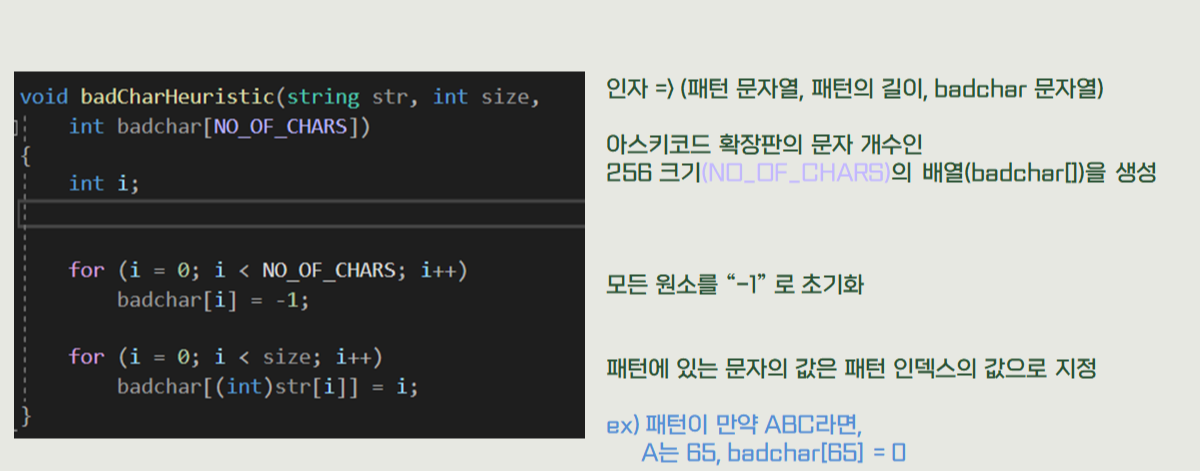Click the 'for (i = 0; i < NO_OF_CHARS; i++)' line

[269, 270]
